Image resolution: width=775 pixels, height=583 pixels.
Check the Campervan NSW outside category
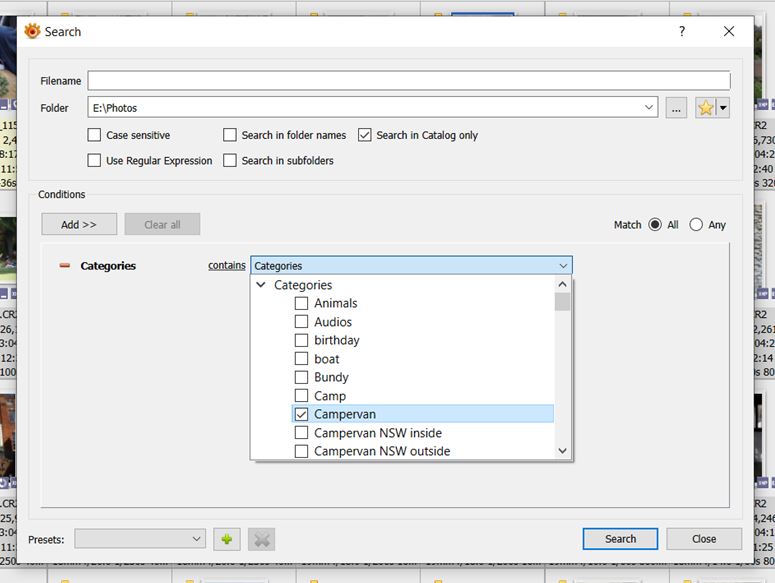point(301,452)
